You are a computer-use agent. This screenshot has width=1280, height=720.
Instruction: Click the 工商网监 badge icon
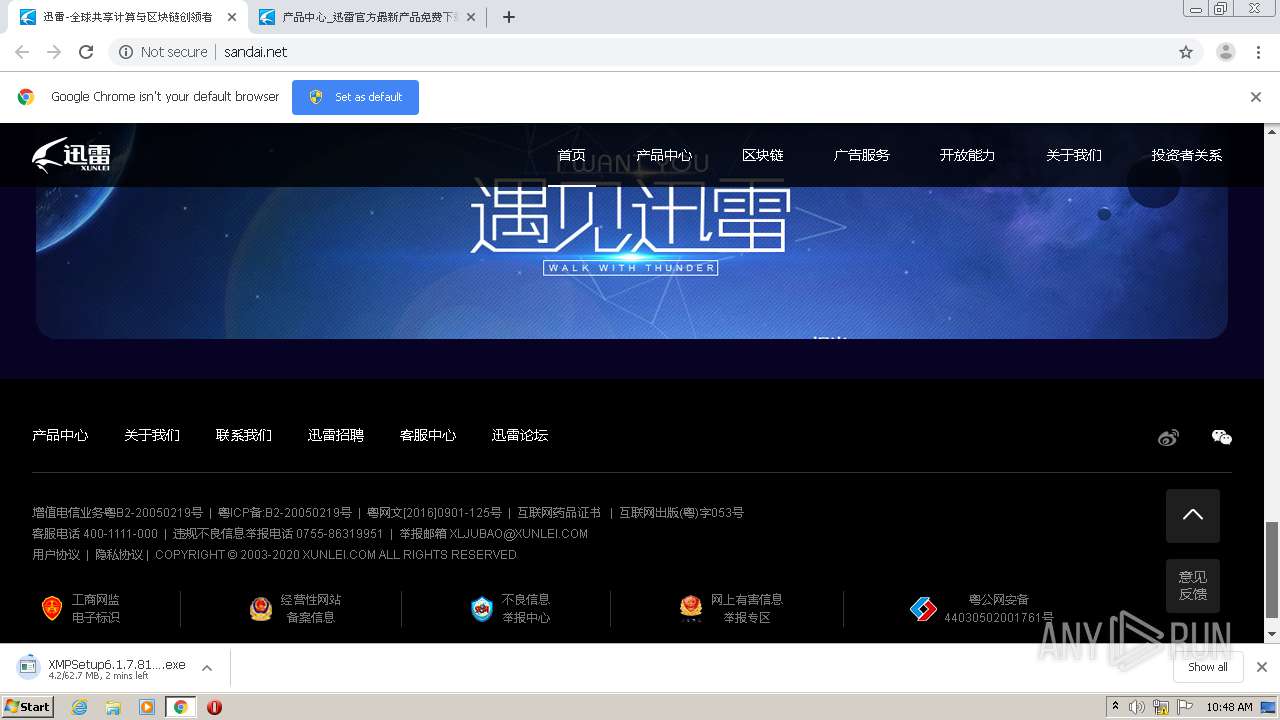point(52,608)
